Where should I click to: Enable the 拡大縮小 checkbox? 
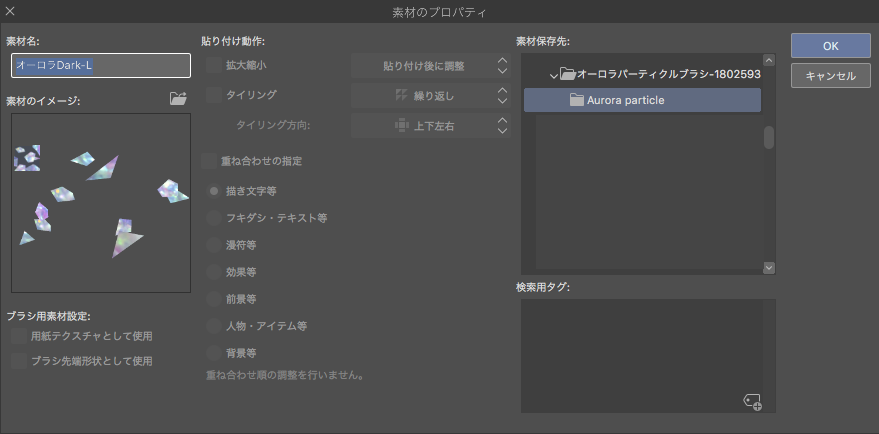214,64
